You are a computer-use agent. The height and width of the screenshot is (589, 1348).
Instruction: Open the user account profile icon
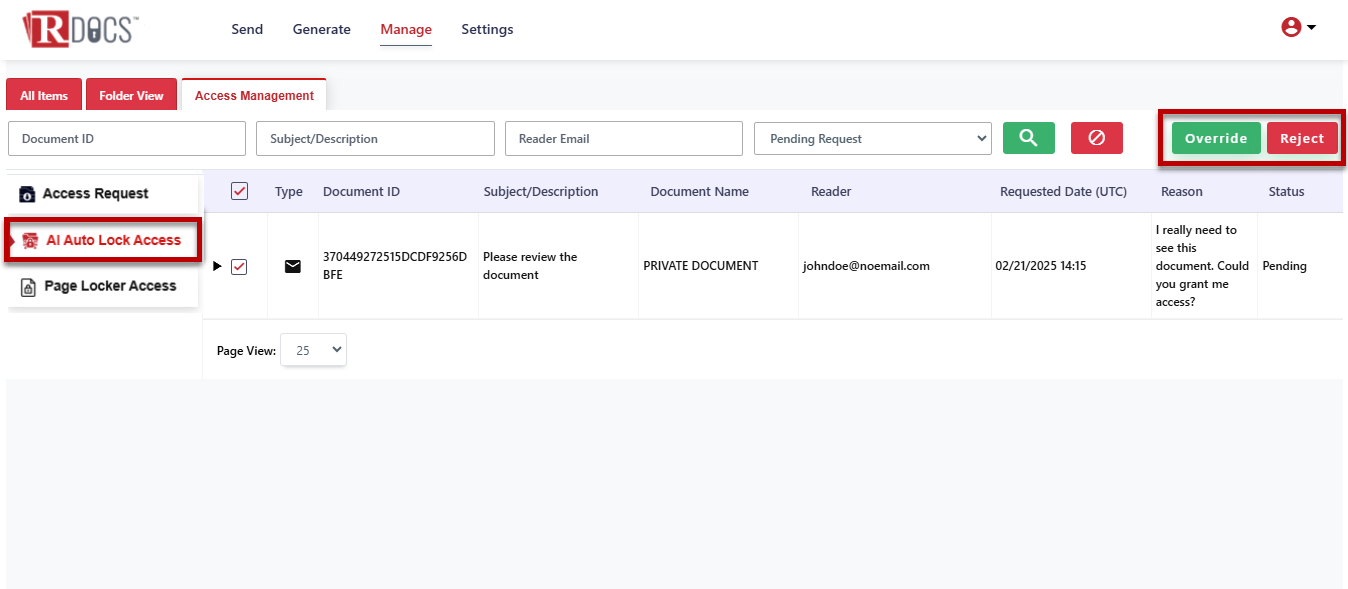tap(1291, 28)
